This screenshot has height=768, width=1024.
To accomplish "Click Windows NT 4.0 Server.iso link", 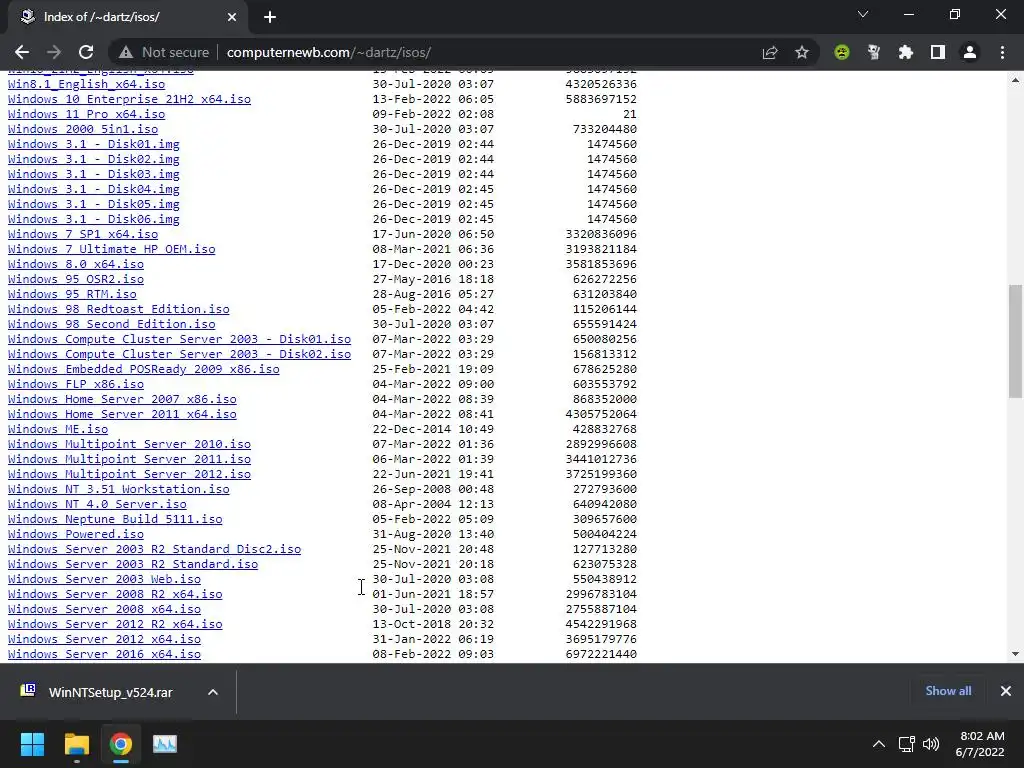I will click(97, 505).
